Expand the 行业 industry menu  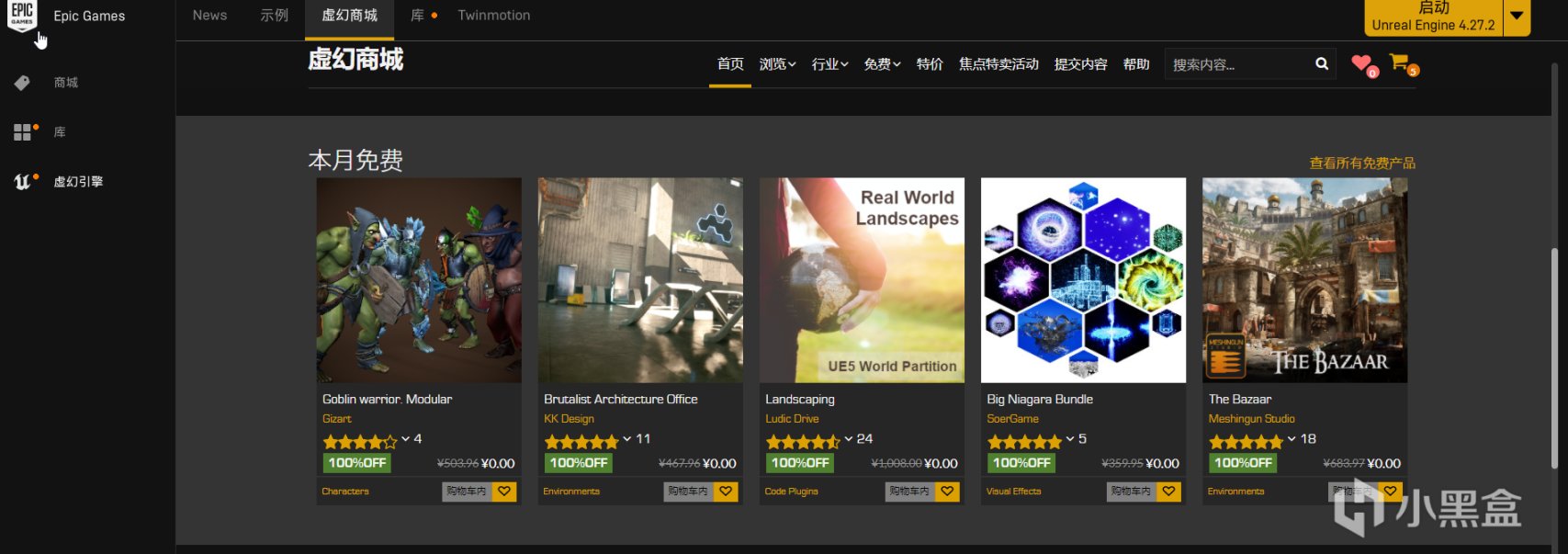(829, 64)
